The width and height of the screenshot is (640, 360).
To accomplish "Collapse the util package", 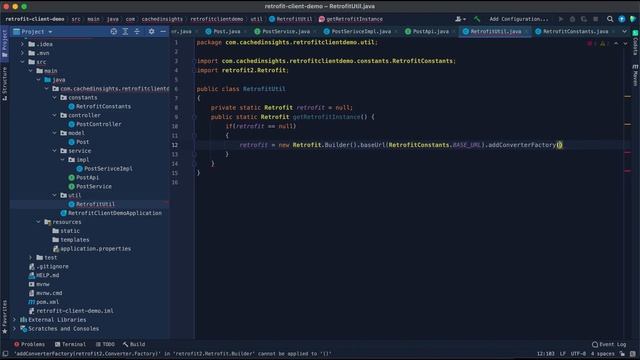I will (x=55, y=196).
